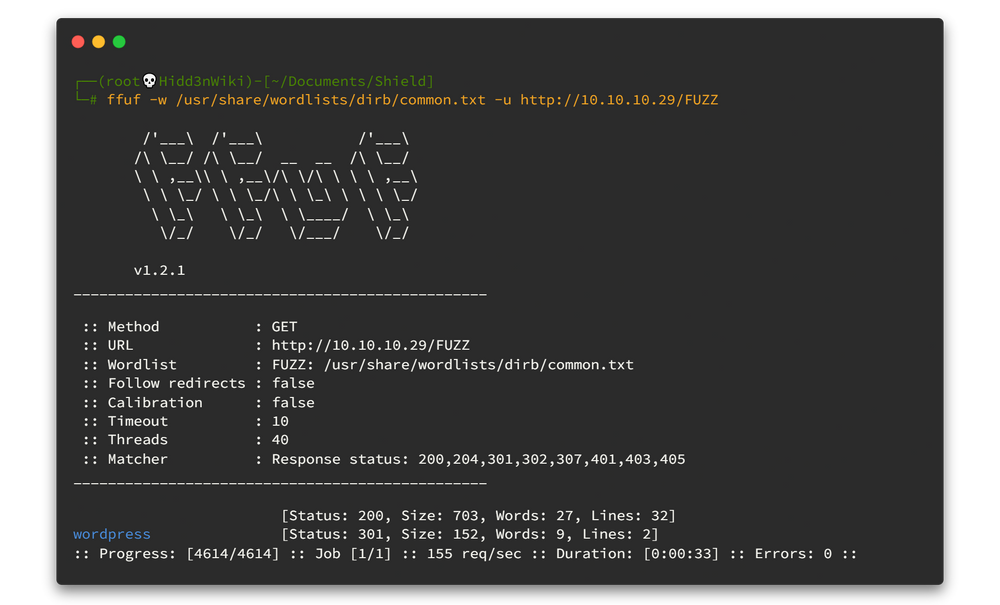Click the 155 req/sec rate text
The width and height of the screenshot is (1000, 605).
click(x=474, y=553)
